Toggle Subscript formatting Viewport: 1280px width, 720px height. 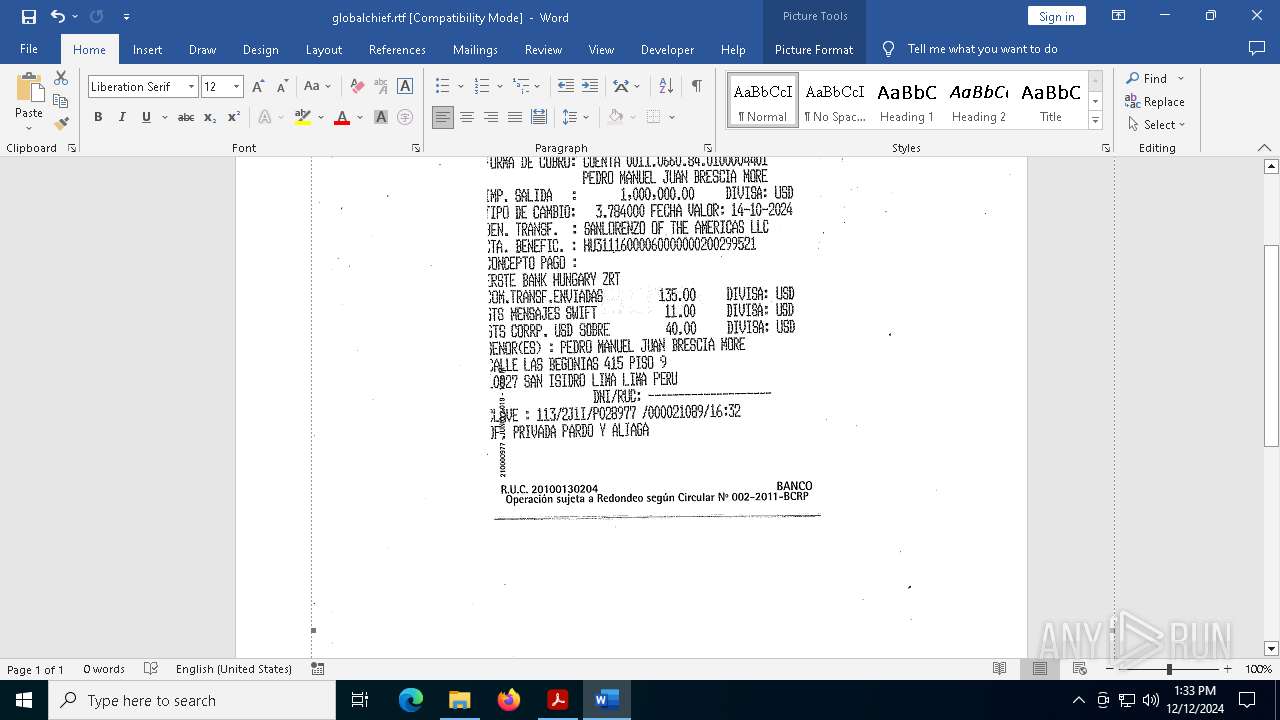(x=210, y=117)
